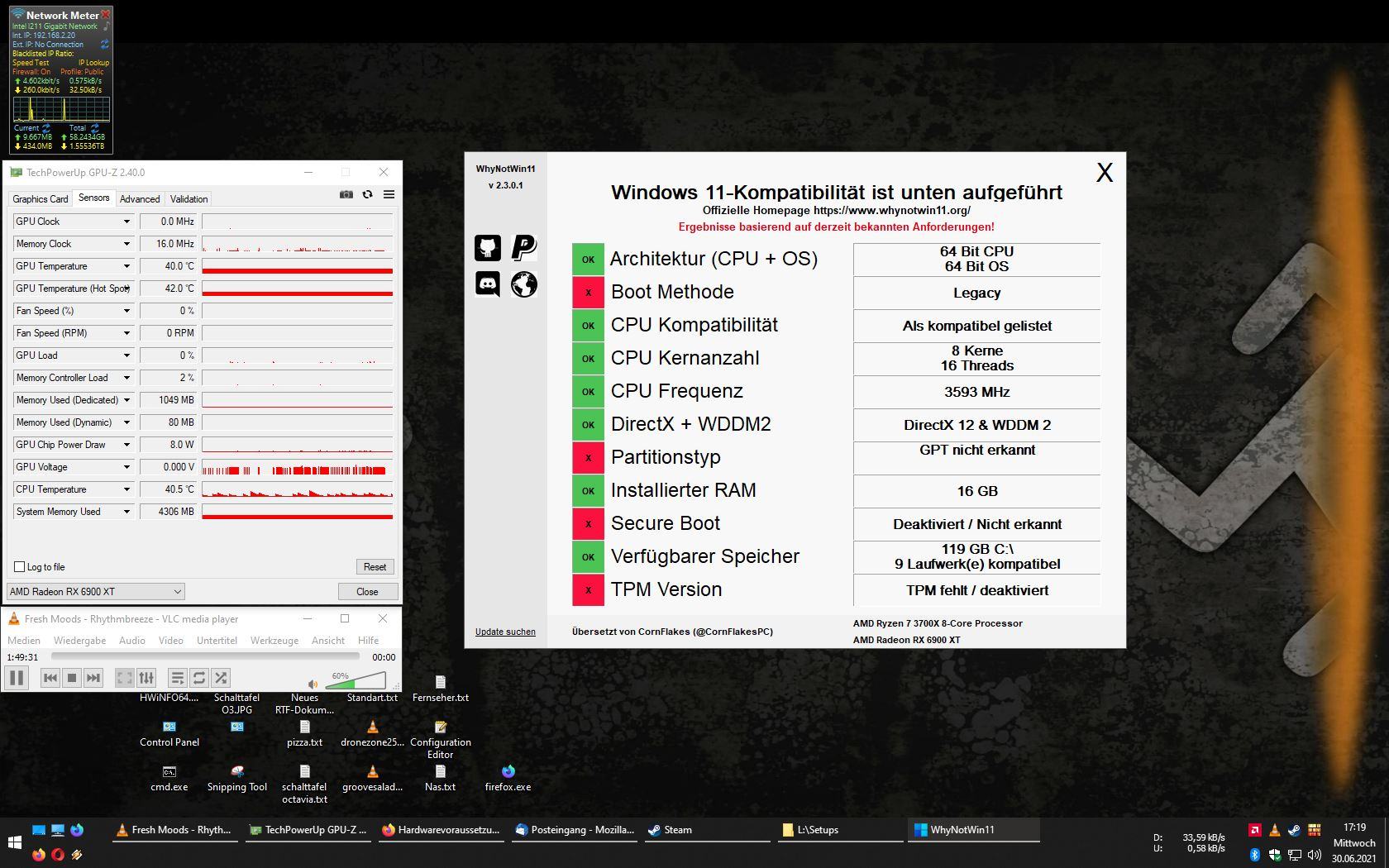1389x868 pixels.
Task: Open the AMD Radeon RX 6900 XT selector
Action: point(96,592)
